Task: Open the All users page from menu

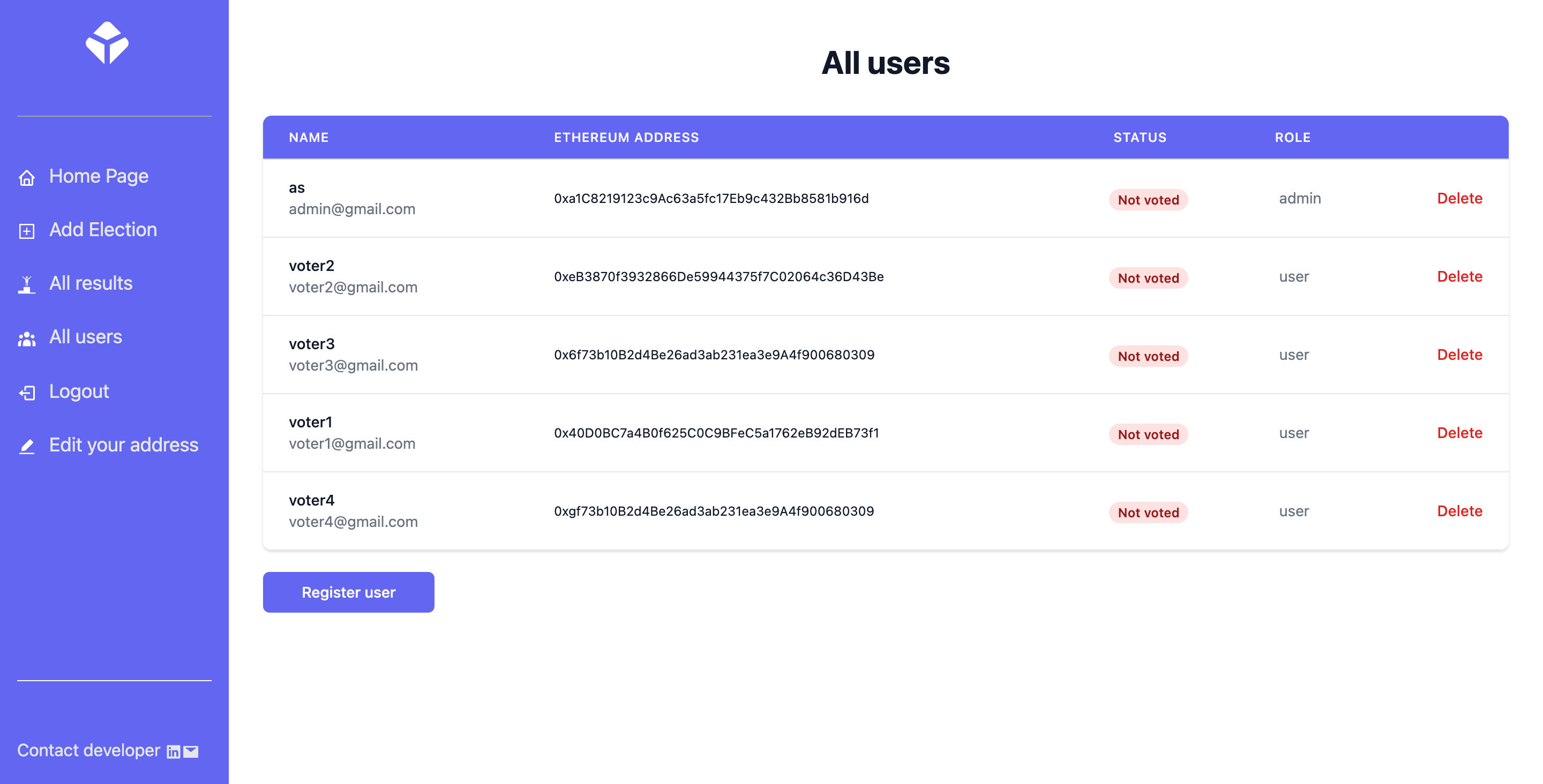Action: [x=85, y=337]
